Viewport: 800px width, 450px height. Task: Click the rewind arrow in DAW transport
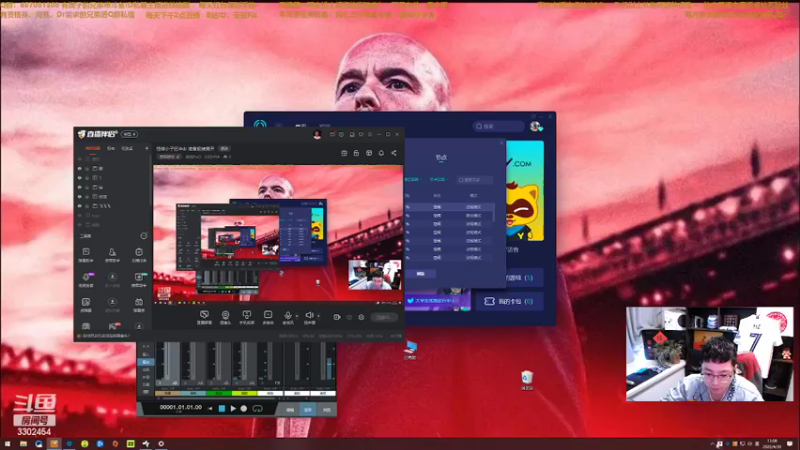(210, 409)
